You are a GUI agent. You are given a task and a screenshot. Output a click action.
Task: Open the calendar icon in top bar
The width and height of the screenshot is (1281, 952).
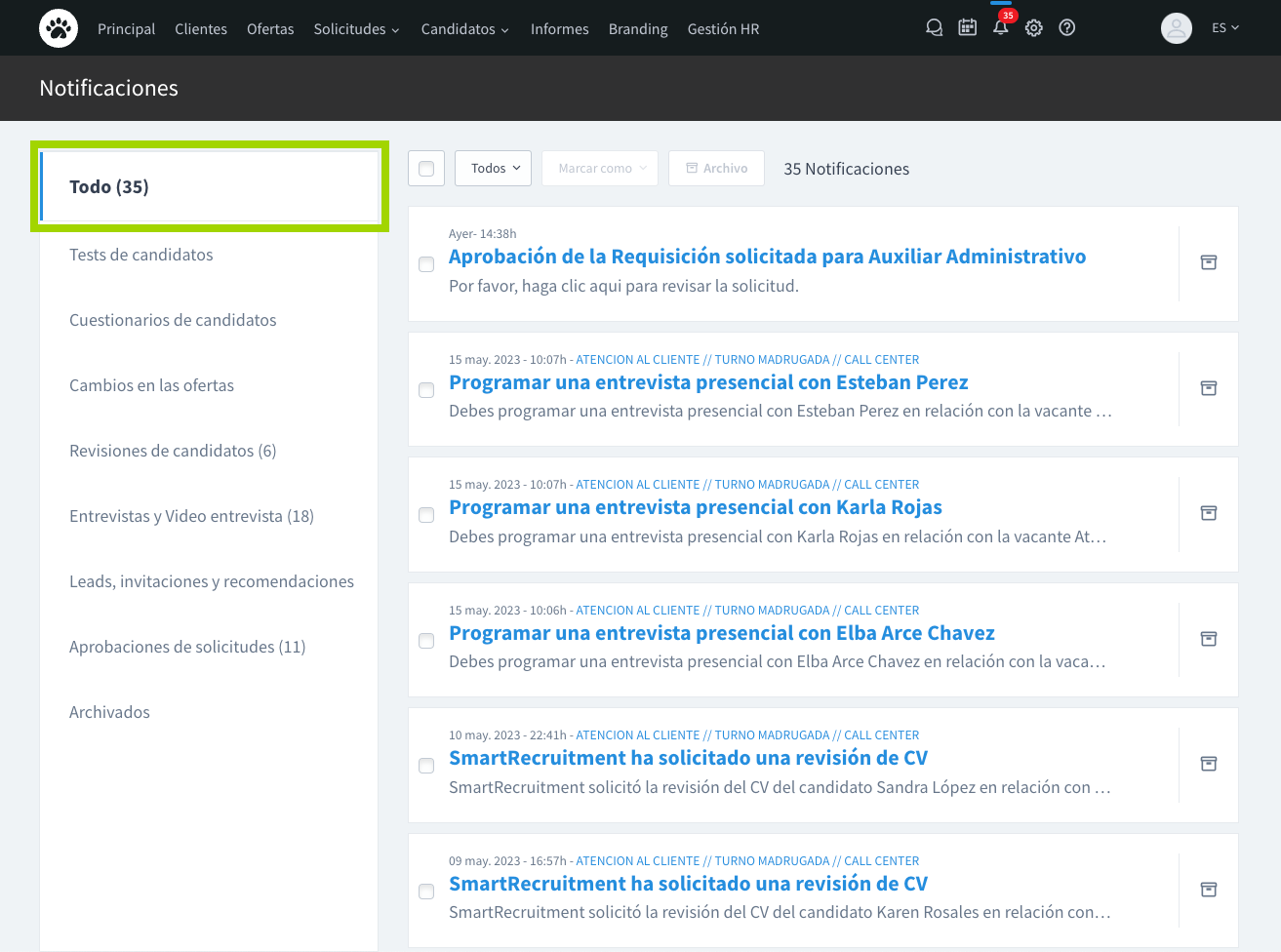(x=967, y=28)
